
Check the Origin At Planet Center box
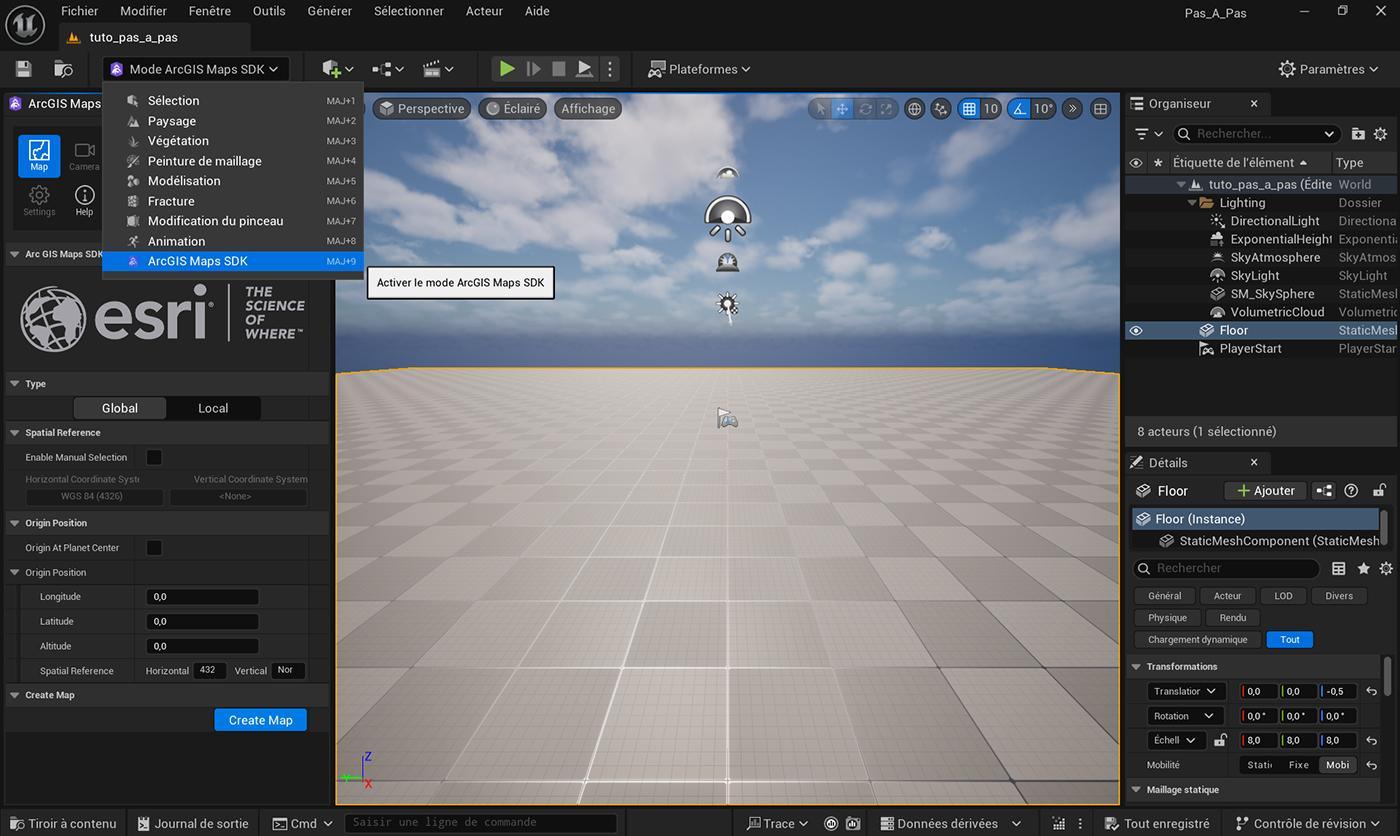pos(154,547)
